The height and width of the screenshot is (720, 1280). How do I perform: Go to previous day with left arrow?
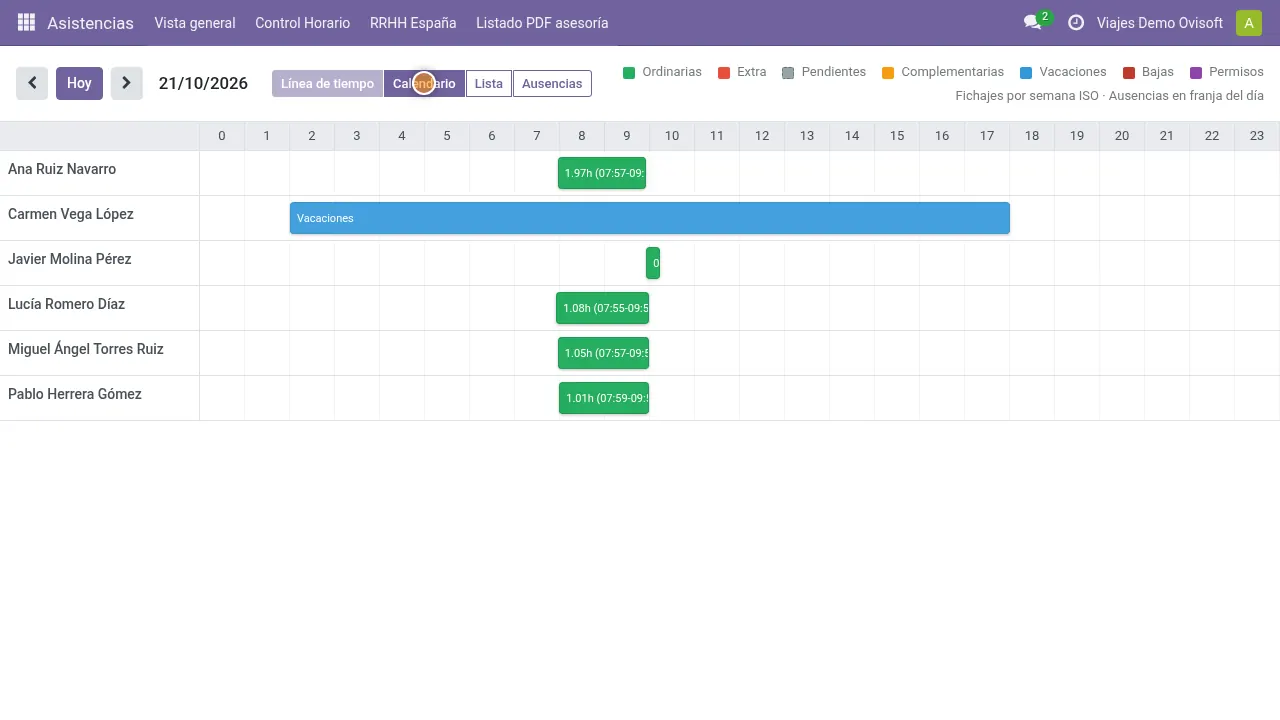click(32, 83)
